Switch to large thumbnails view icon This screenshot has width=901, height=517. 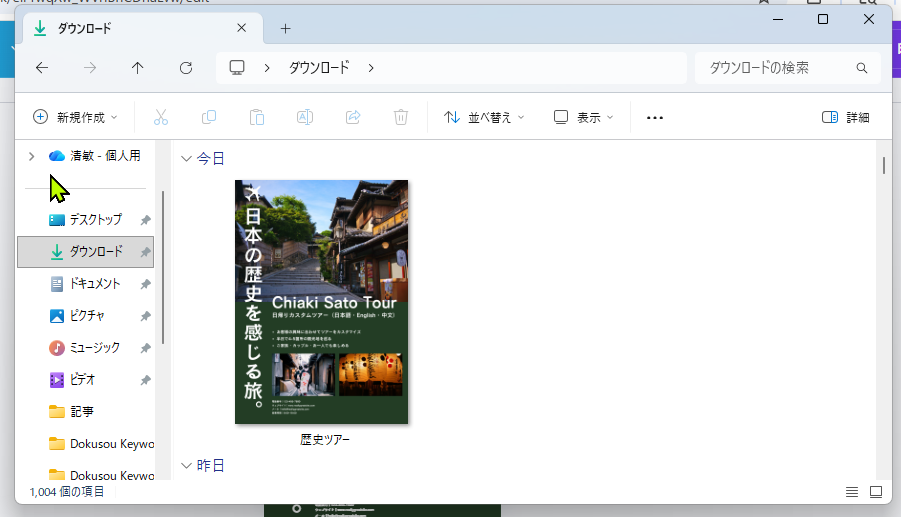pos(876,492)
